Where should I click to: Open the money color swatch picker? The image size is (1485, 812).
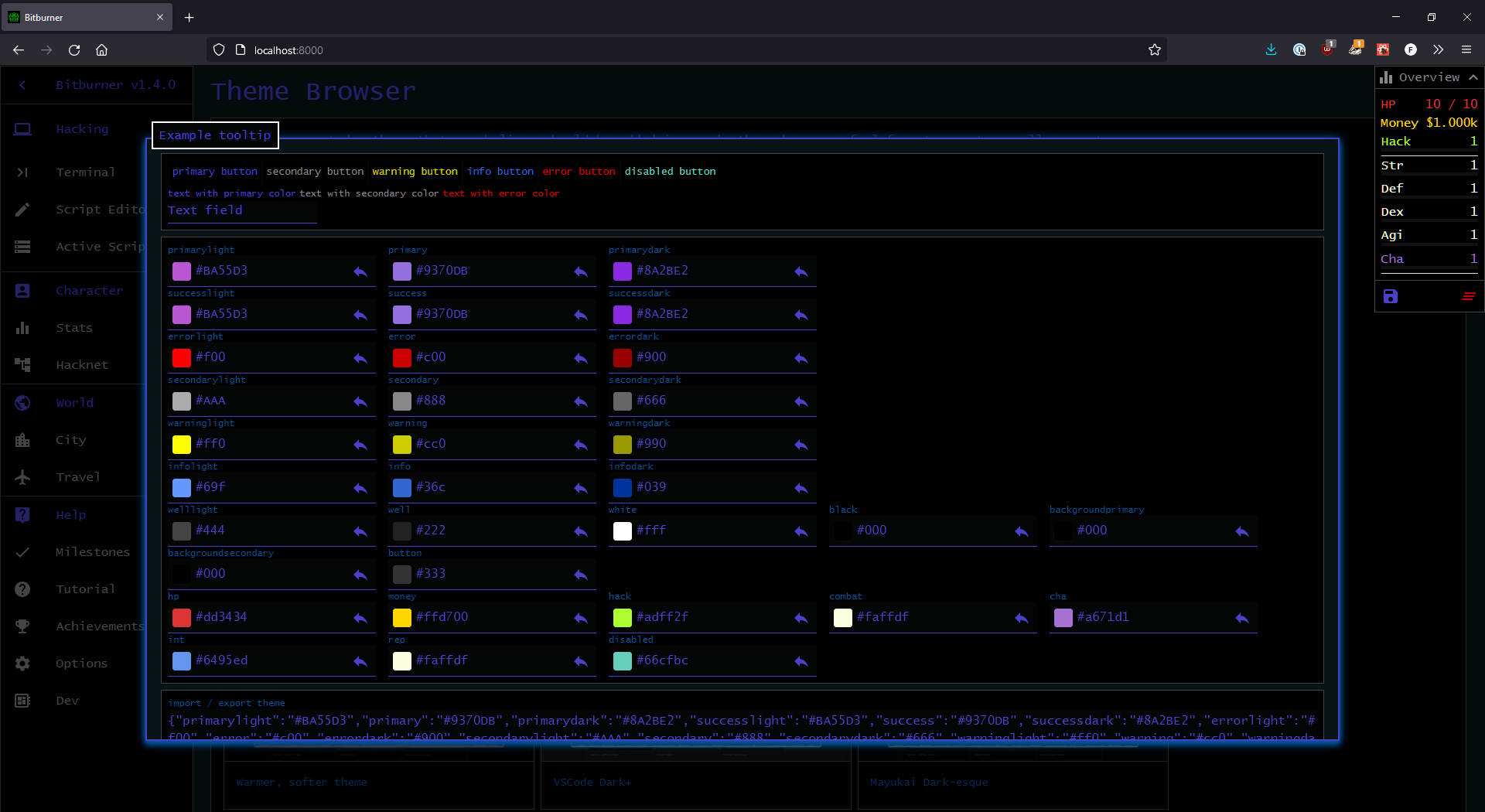tap(402, 618)
